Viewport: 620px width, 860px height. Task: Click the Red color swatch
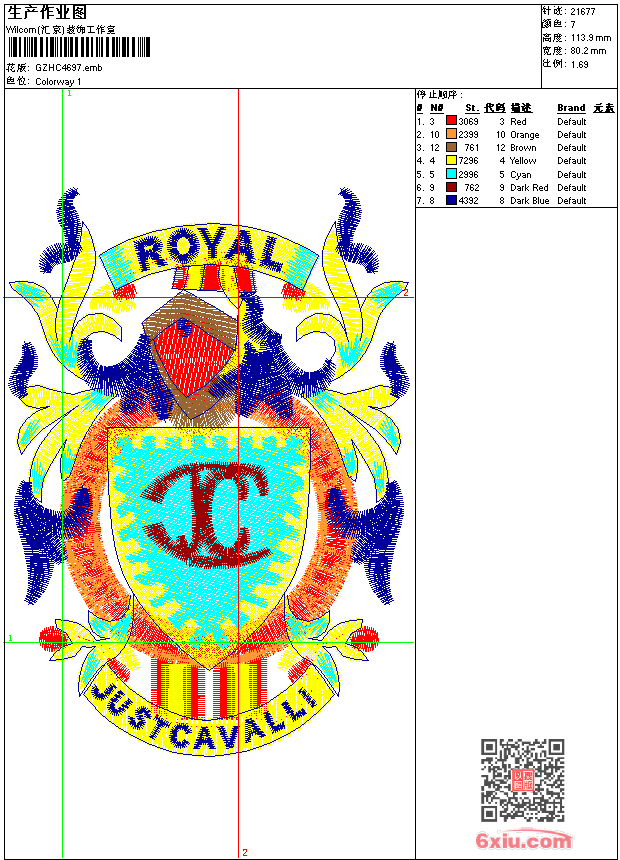pos(452,121)
